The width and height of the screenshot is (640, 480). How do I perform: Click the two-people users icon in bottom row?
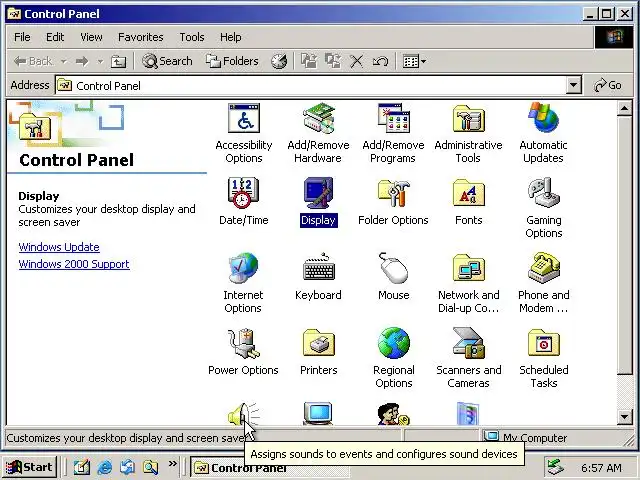[393, 414]
